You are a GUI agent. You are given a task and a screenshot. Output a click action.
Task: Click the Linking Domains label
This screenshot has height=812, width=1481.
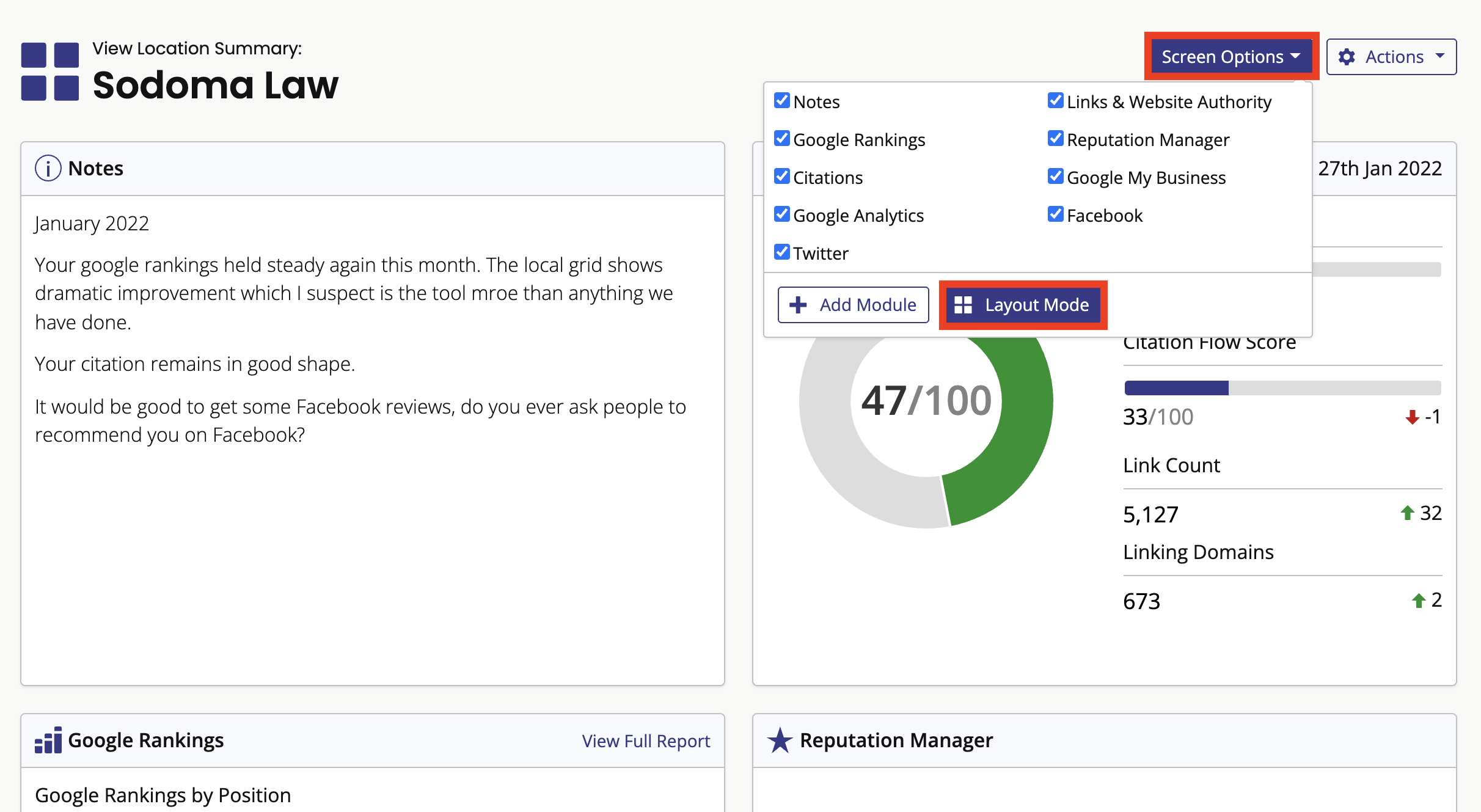pyautogui.click(x=1198, y=552)
